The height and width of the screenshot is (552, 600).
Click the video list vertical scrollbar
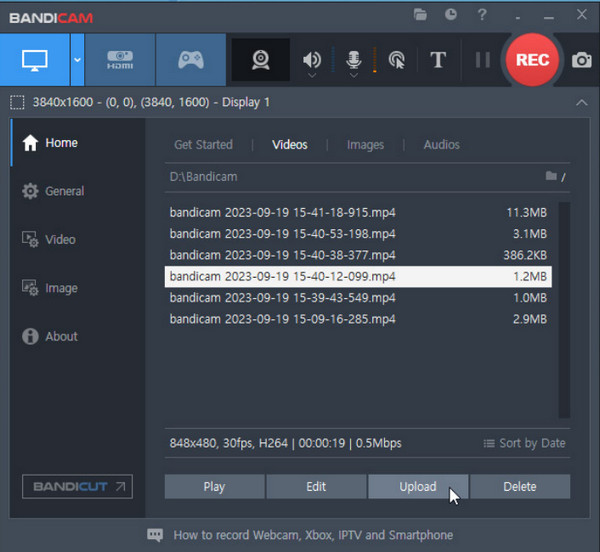pos(564,310)
